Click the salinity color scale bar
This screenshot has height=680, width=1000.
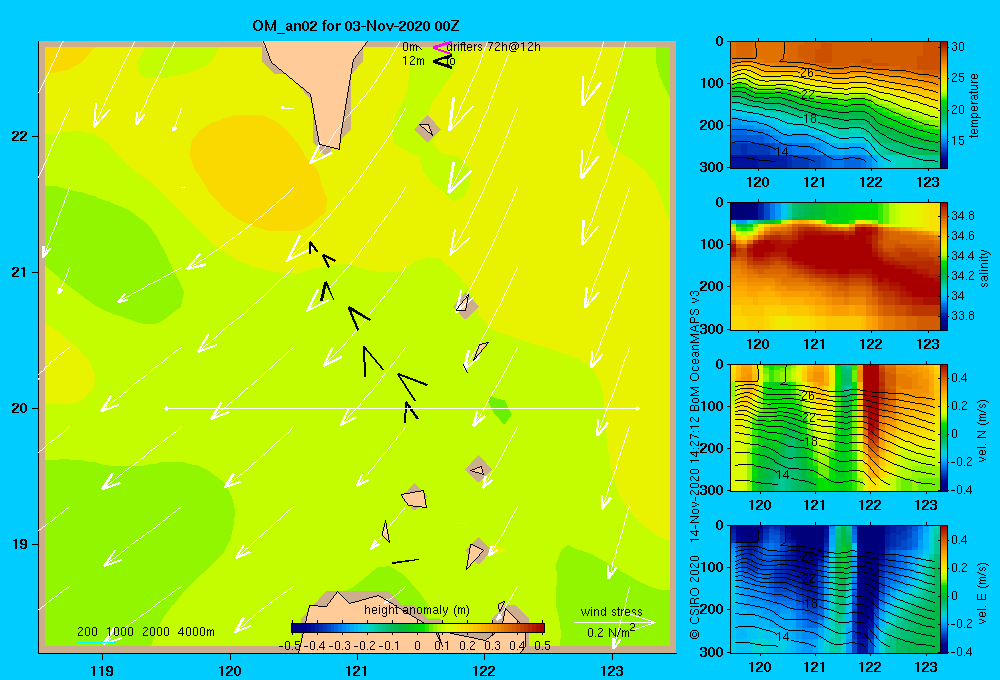pos(944,266)
